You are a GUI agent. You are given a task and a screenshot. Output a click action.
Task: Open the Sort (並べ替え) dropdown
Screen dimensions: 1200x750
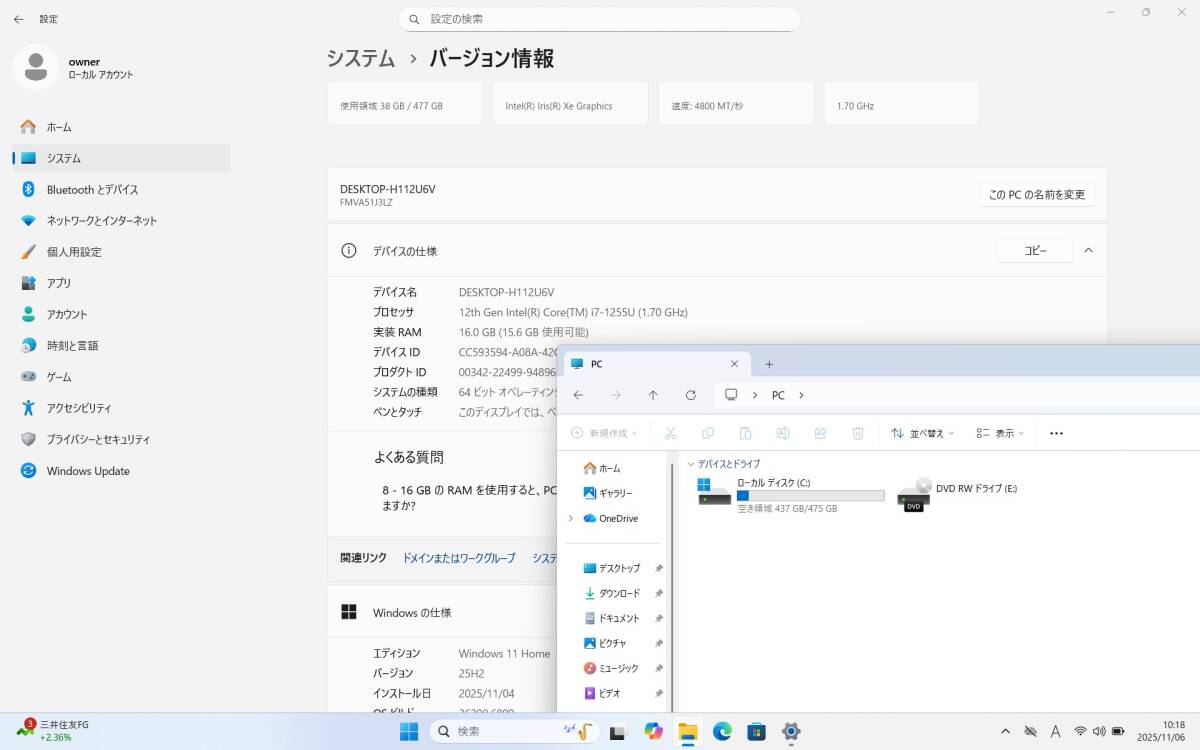click(x=922, y=433)
